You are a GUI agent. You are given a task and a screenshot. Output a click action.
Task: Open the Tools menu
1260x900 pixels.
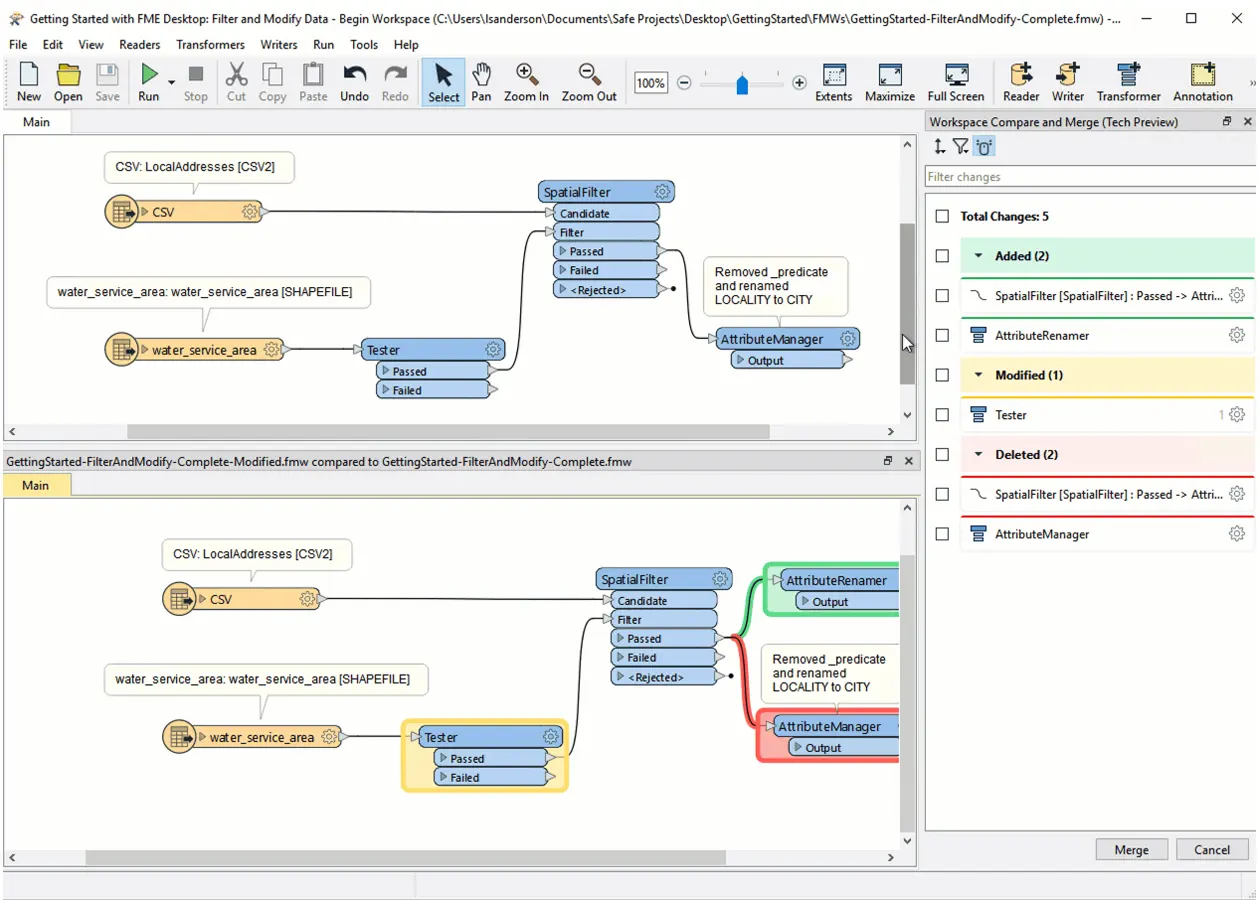point(364,44)
